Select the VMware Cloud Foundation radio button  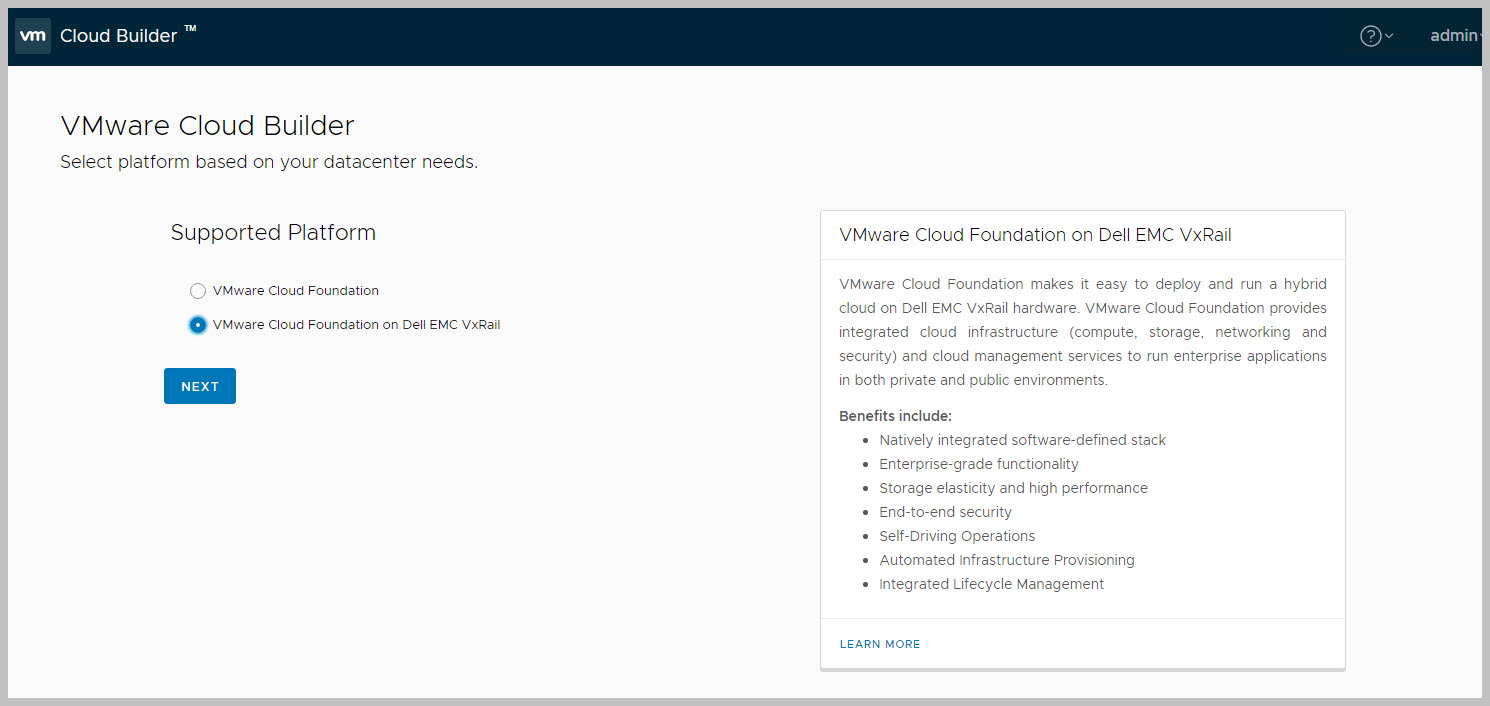198,291
